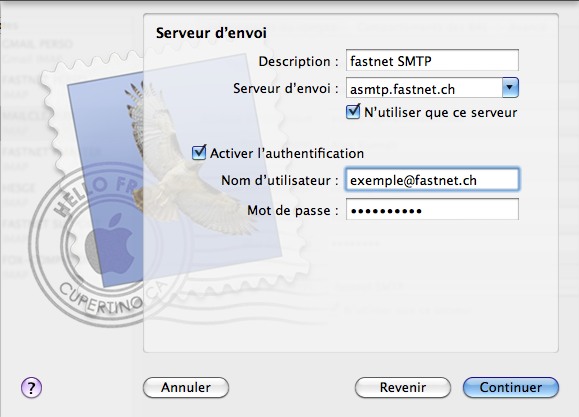The width and height of the screenshot is (579, 417).
Task: Click the fastnet SMTP description field
Action: pyautogui.click(x=432, y=60)
